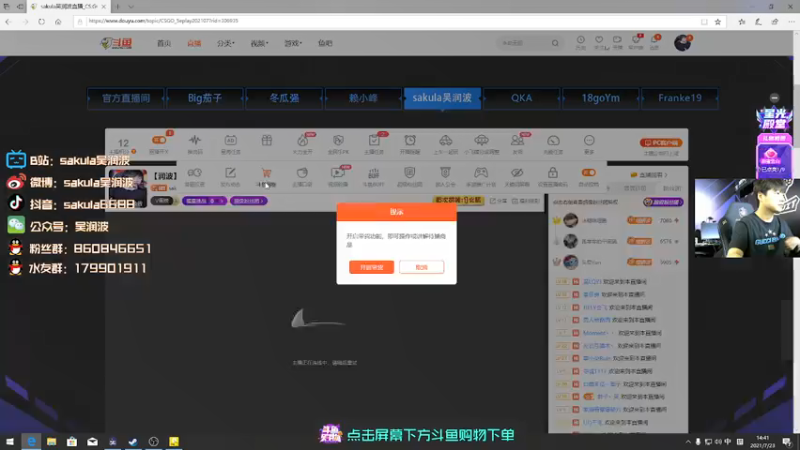Open the user avatar in header

pyautogui.click(x=682, y=43)
